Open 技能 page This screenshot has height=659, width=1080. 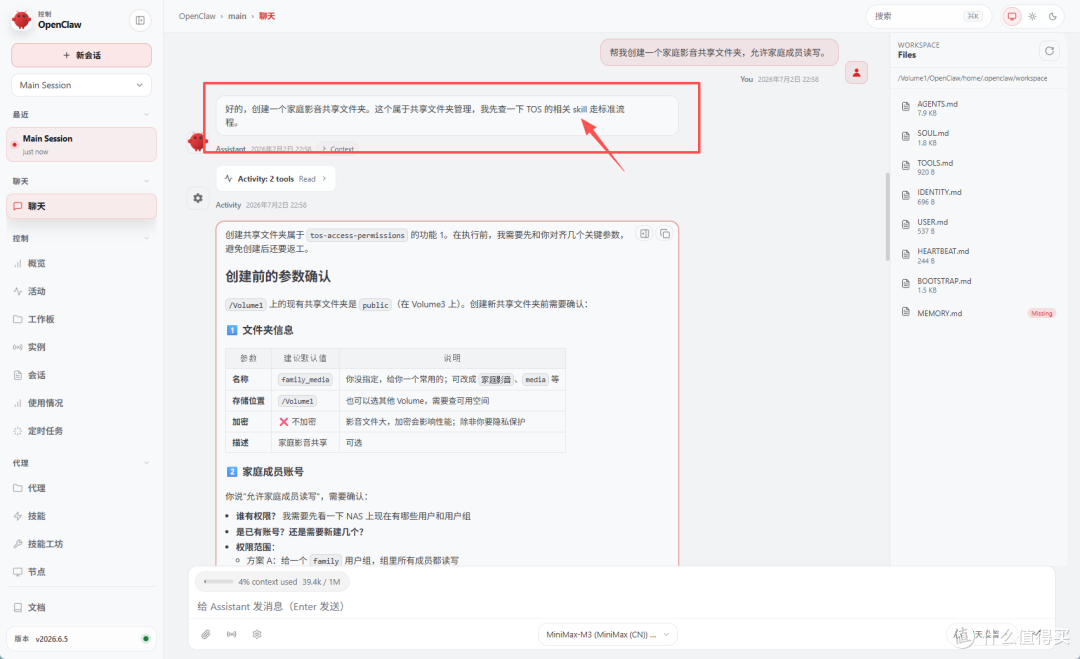click(x=37, y=516)
